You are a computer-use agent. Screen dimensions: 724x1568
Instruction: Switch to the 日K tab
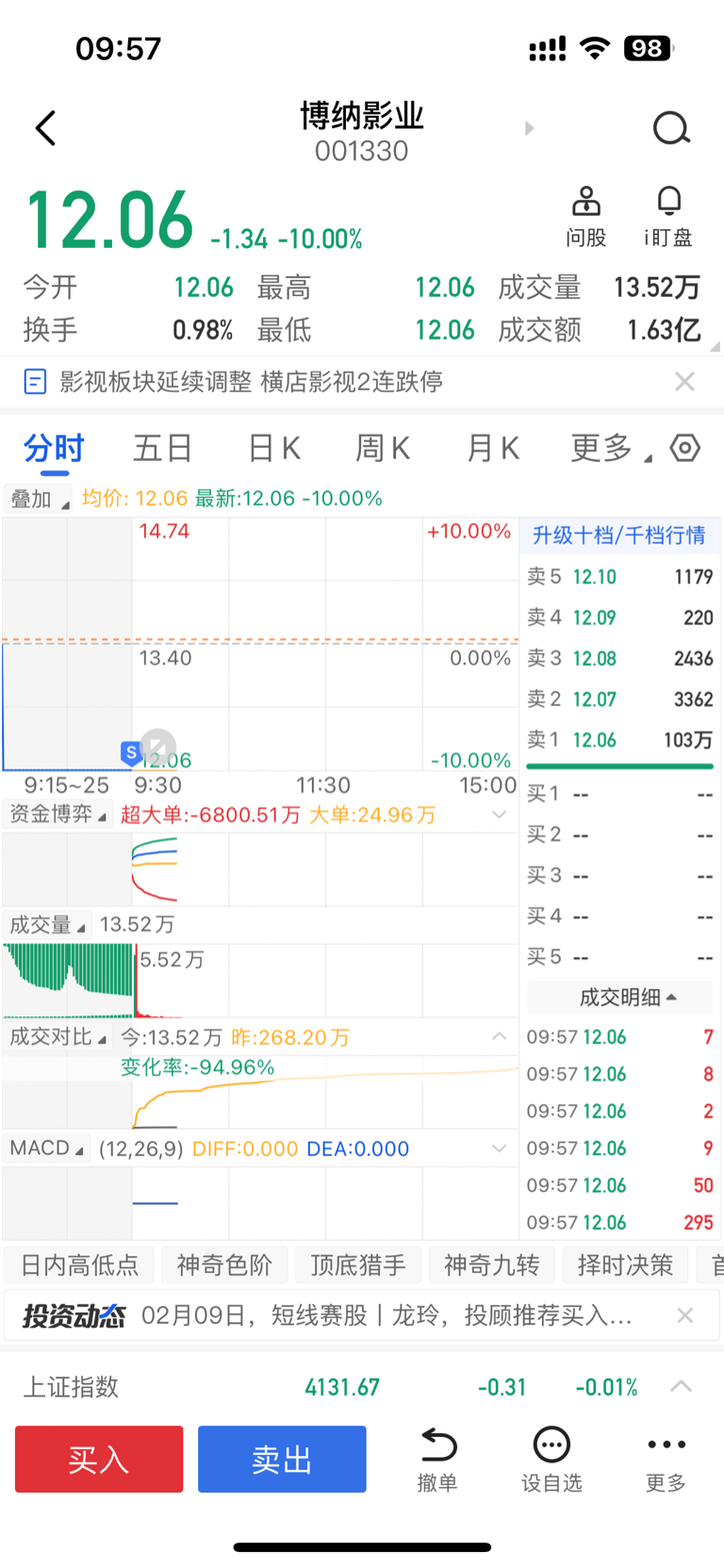[274, 448]
